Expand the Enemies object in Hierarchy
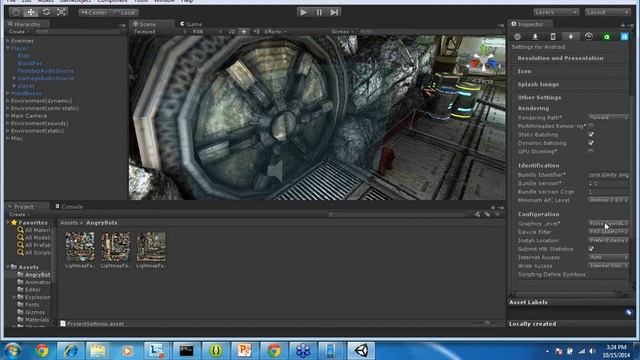Image resolution: width=640 pixels, height=360 pixels. pyautogui.click(x=8, y=41)
